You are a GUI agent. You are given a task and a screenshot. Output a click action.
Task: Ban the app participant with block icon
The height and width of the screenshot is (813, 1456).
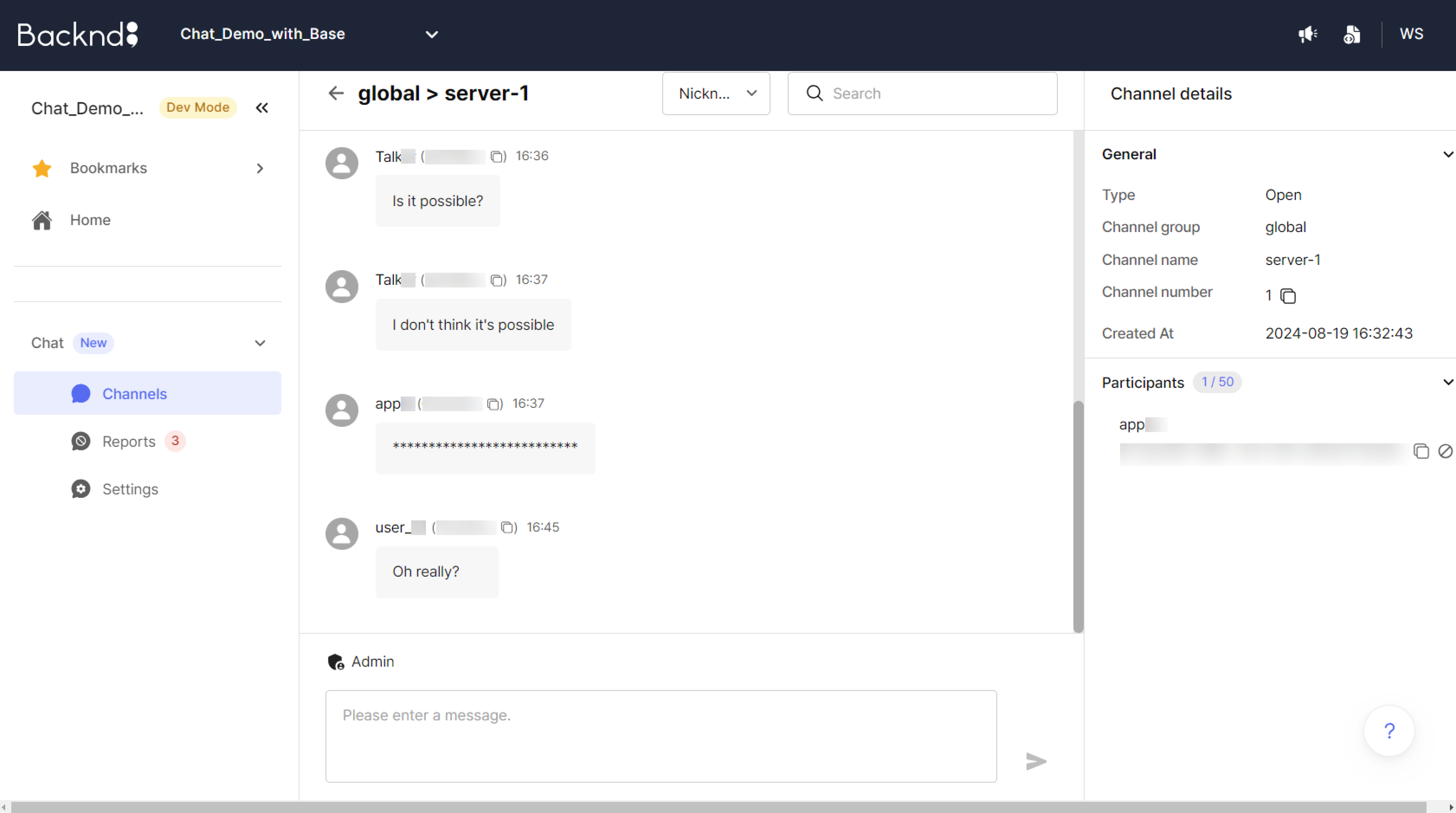(1445, 451)
